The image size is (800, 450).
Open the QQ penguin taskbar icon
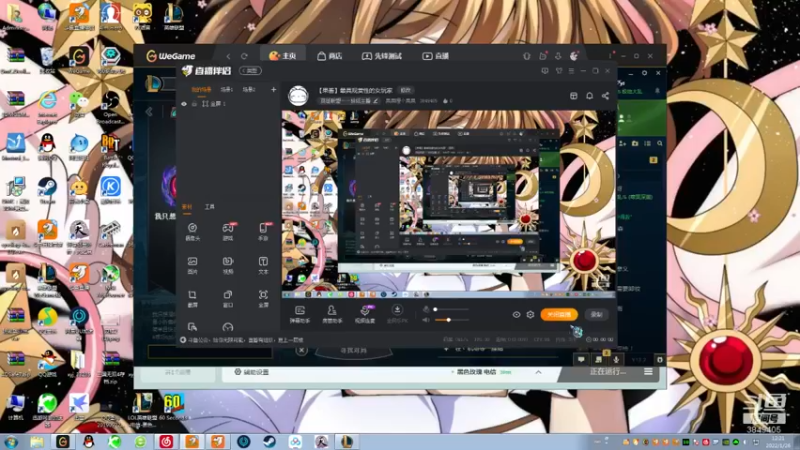click(x=88, y=441)
